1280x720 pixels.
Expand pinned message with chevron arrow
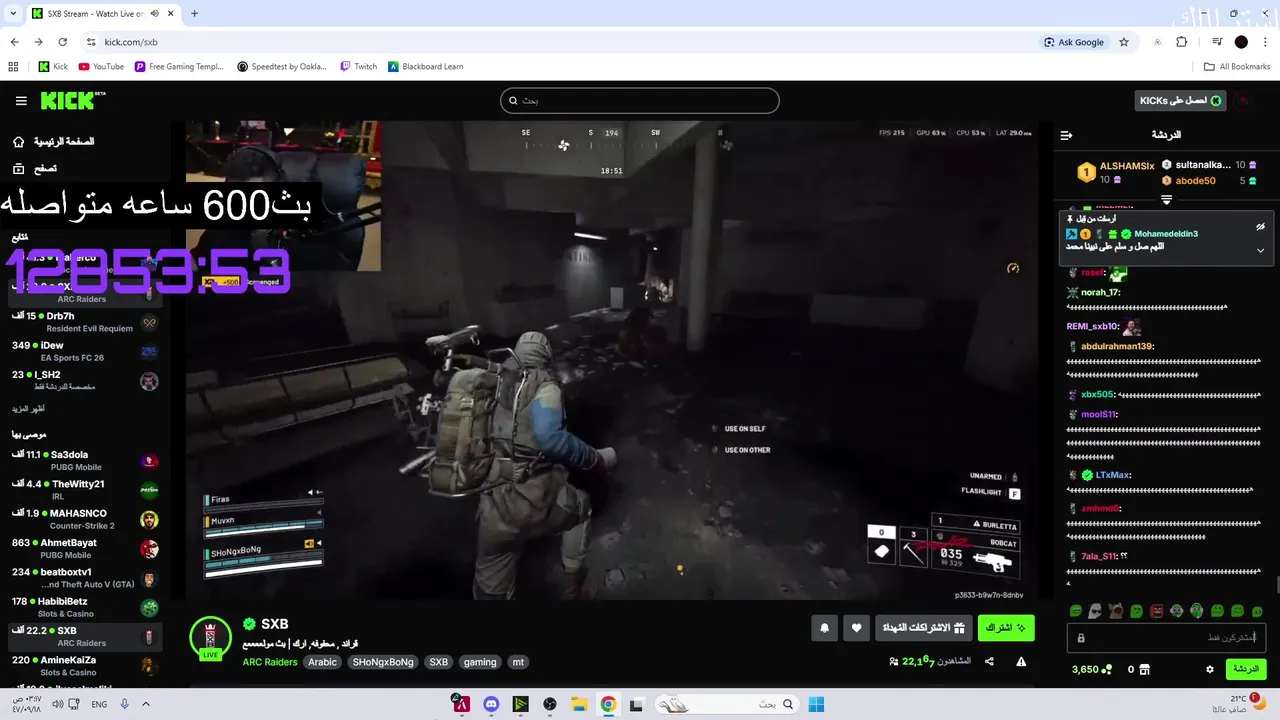tap(1260, 250)
